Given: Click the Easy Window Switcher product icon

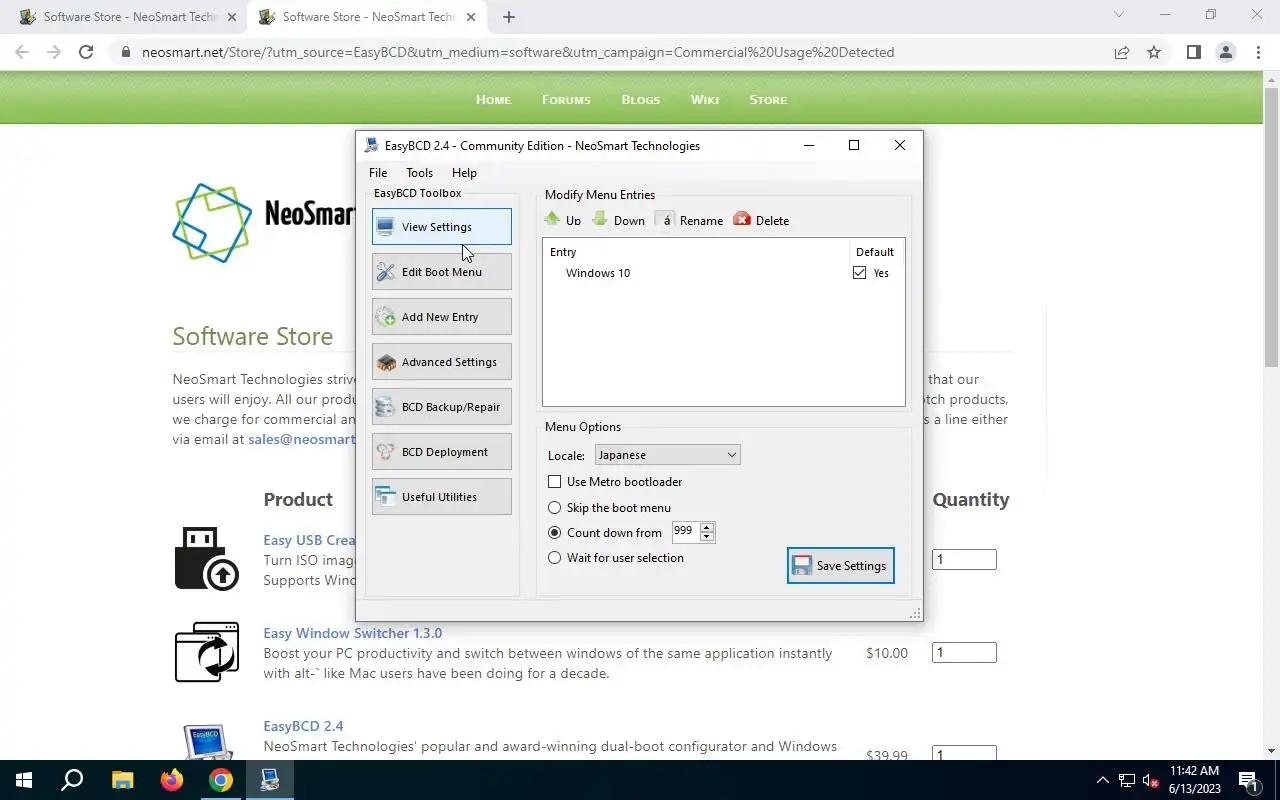Looking at the screenshot, I should (206, 652).
